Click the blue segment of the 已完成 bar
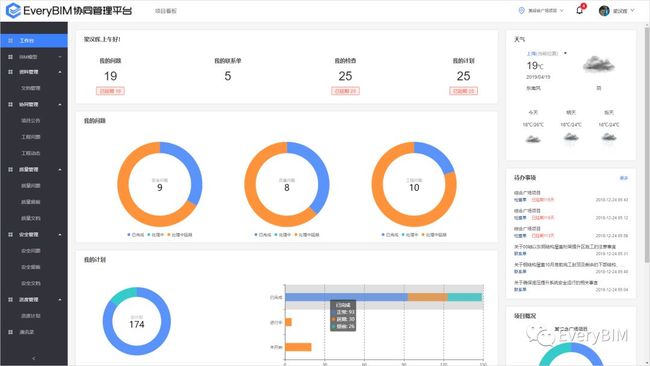Image resolution: width=650 pixels, height=366 pixels. click(347, 297)
